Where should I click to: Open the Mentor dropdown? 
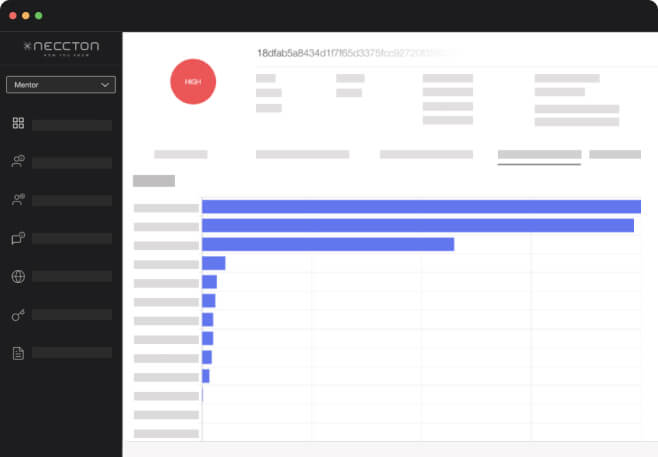[61, 85]
